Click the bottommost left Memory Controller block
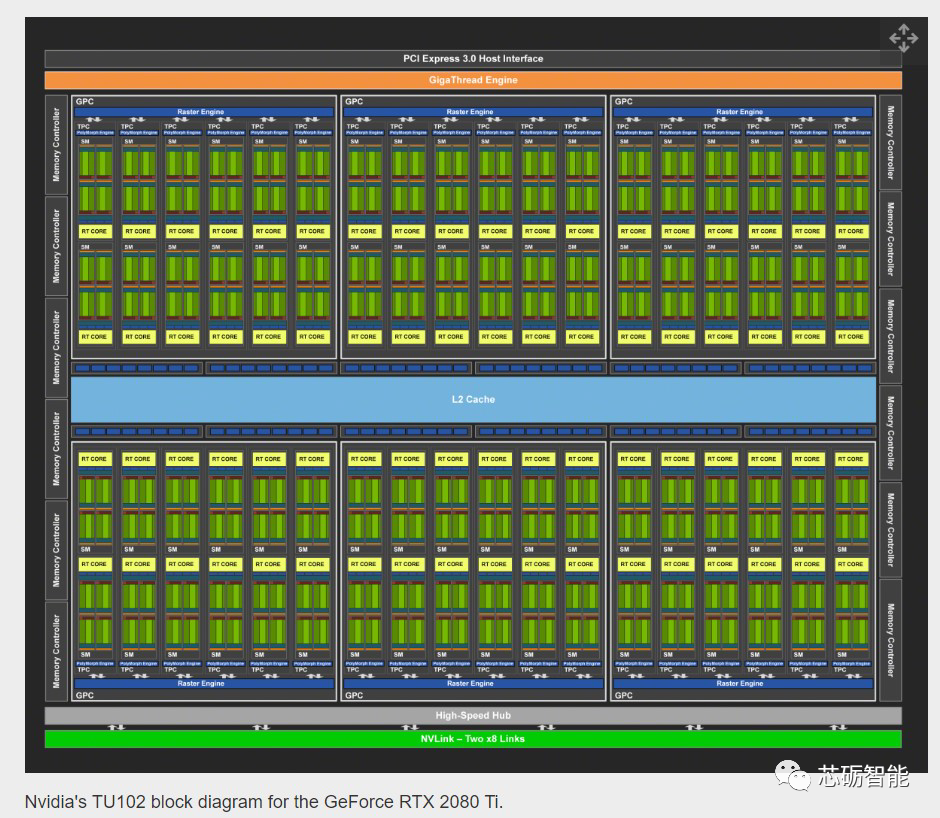940x818 pixels. coord(56,651)
